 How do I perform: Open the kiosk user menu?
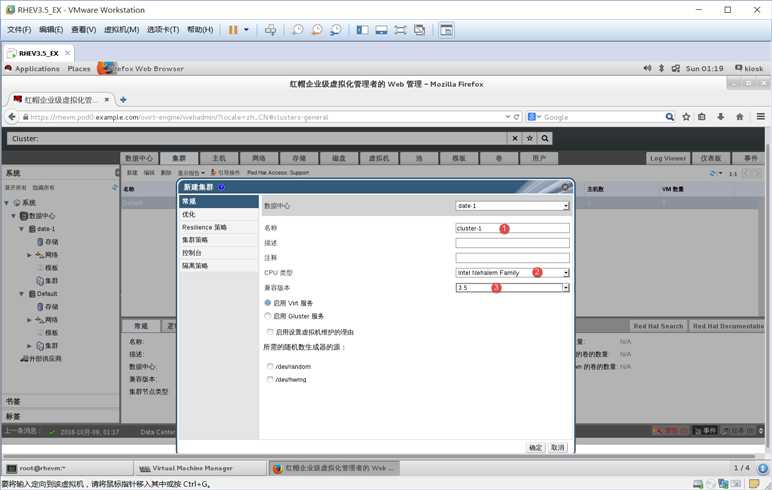pyautogui.click(x=749, y=68)
